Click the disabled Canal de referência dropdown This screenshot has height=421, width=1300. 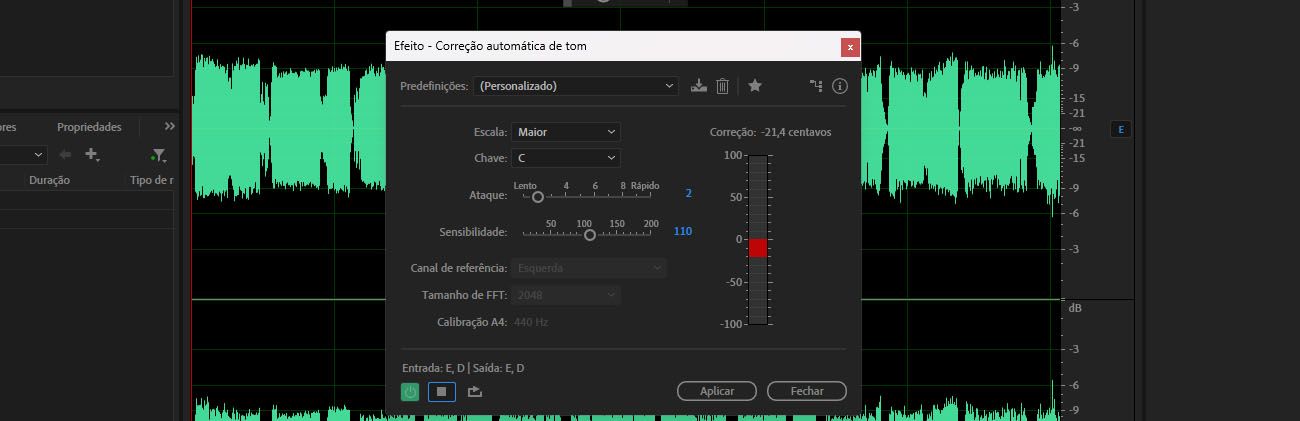pos(589,268)
